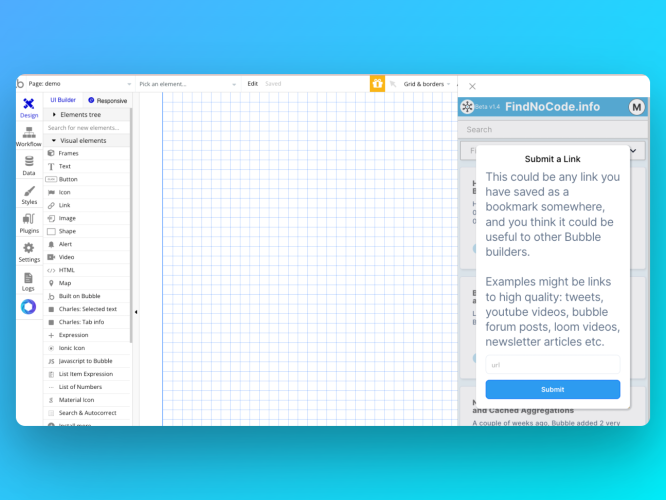Select the Shape element tool
The width and height of the screenshot is (666, 500).
87,231
